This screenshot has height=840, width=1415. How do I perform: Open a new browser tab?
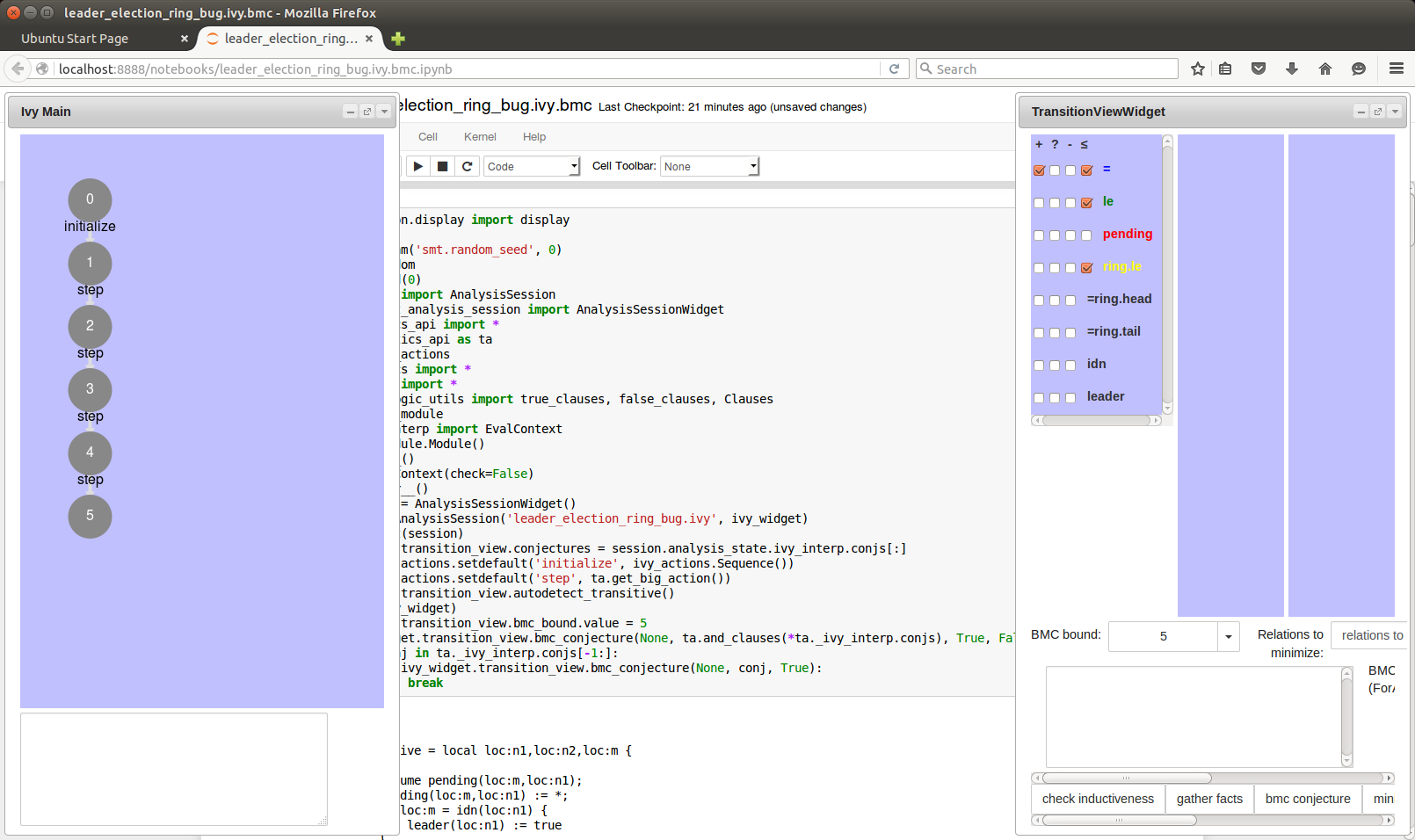[398, 39]
